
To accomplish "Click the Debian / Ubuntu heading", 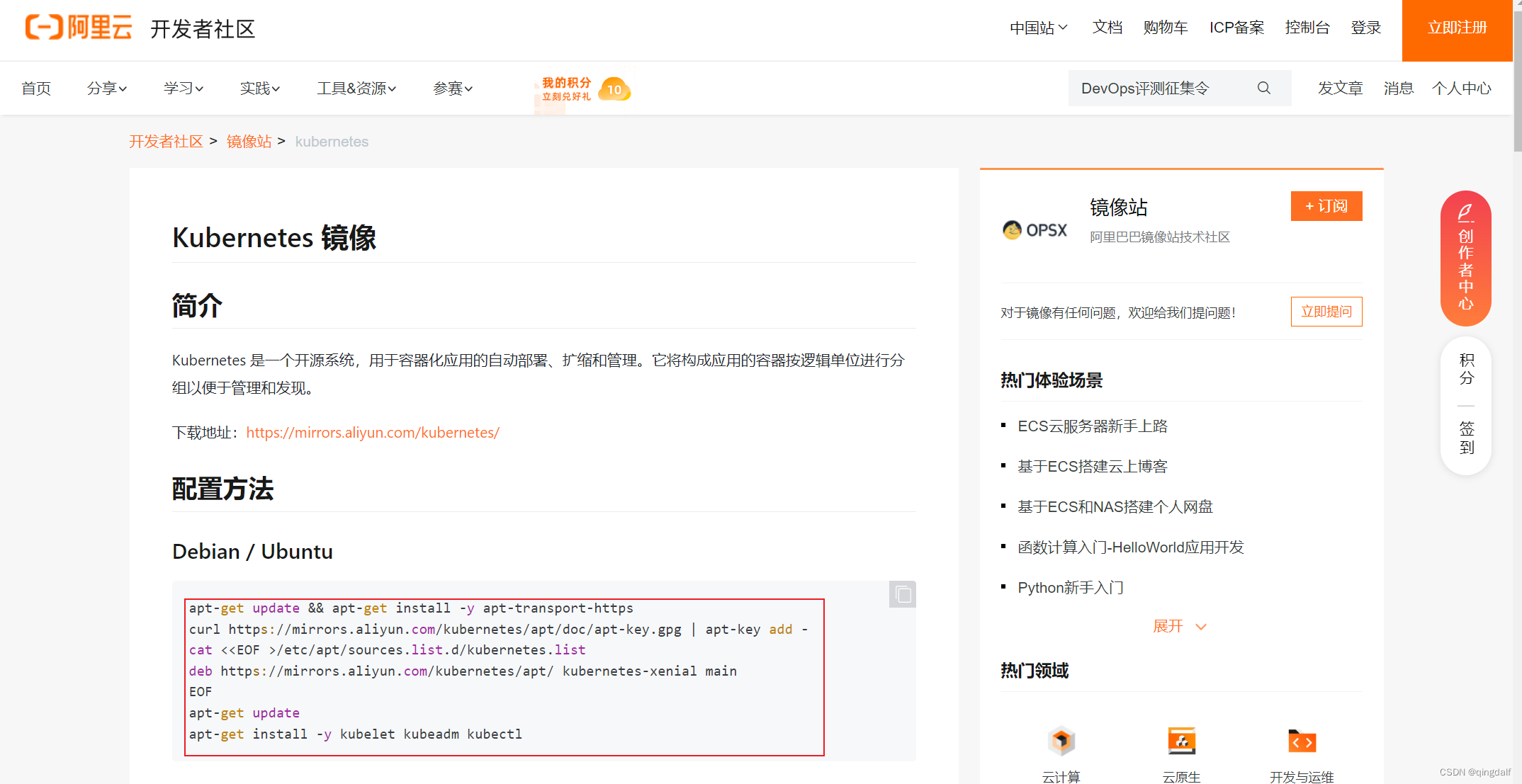I will pos(252,552).
